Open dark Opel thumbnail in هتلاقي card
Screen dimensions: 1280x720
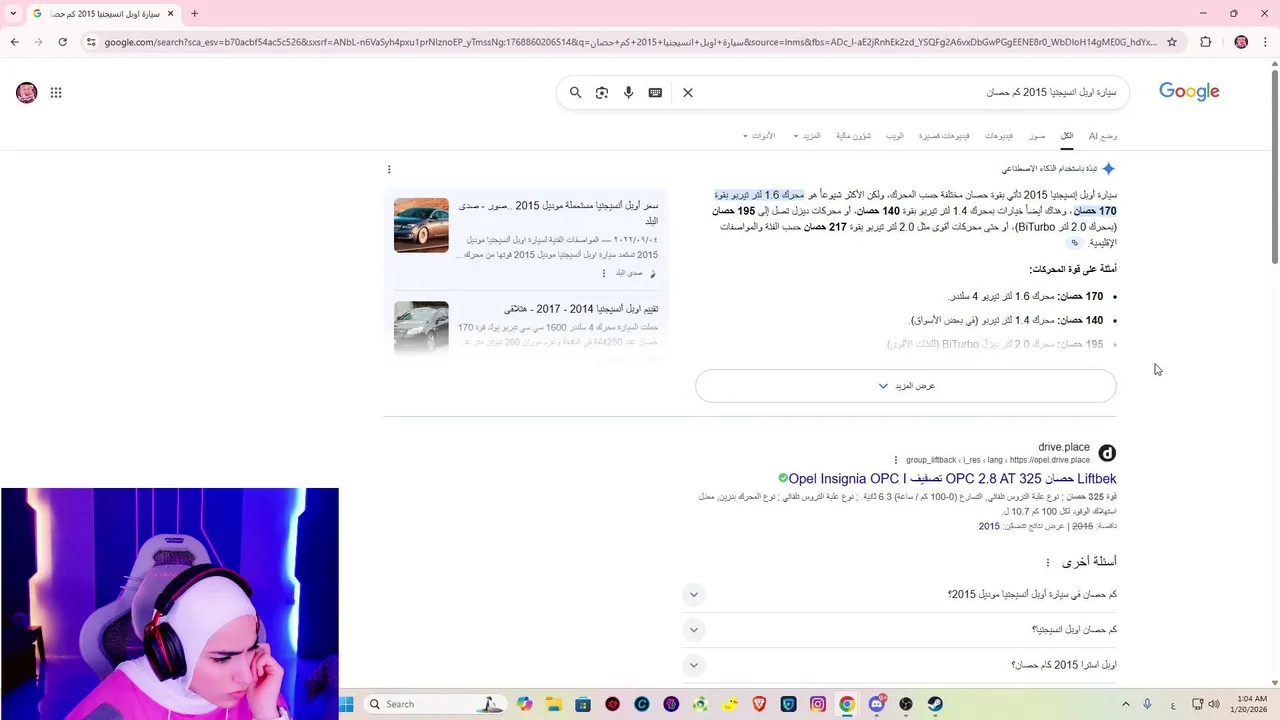click(421, 327)
